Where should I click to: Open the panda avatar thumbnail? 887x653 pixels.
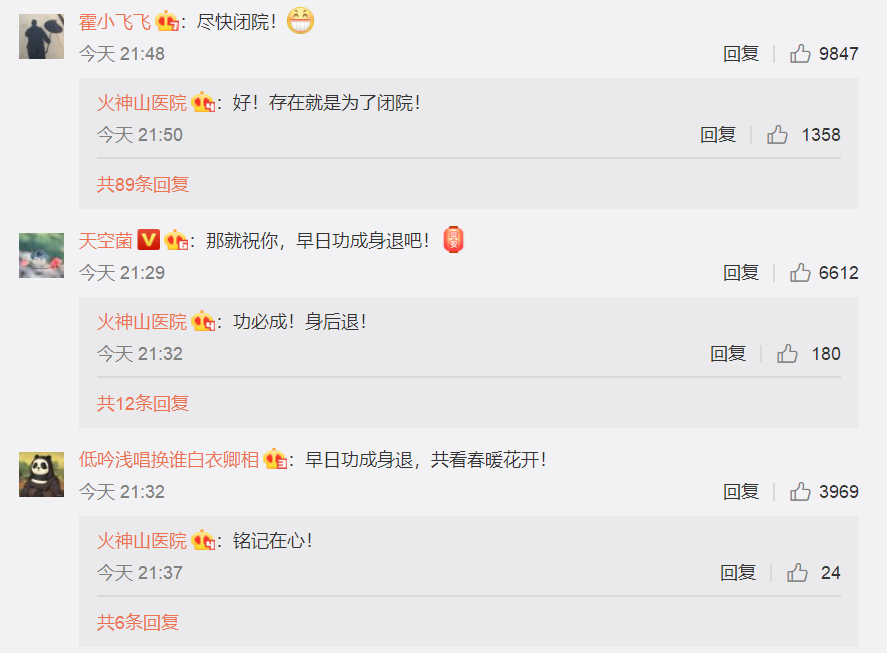click(41, 475)
